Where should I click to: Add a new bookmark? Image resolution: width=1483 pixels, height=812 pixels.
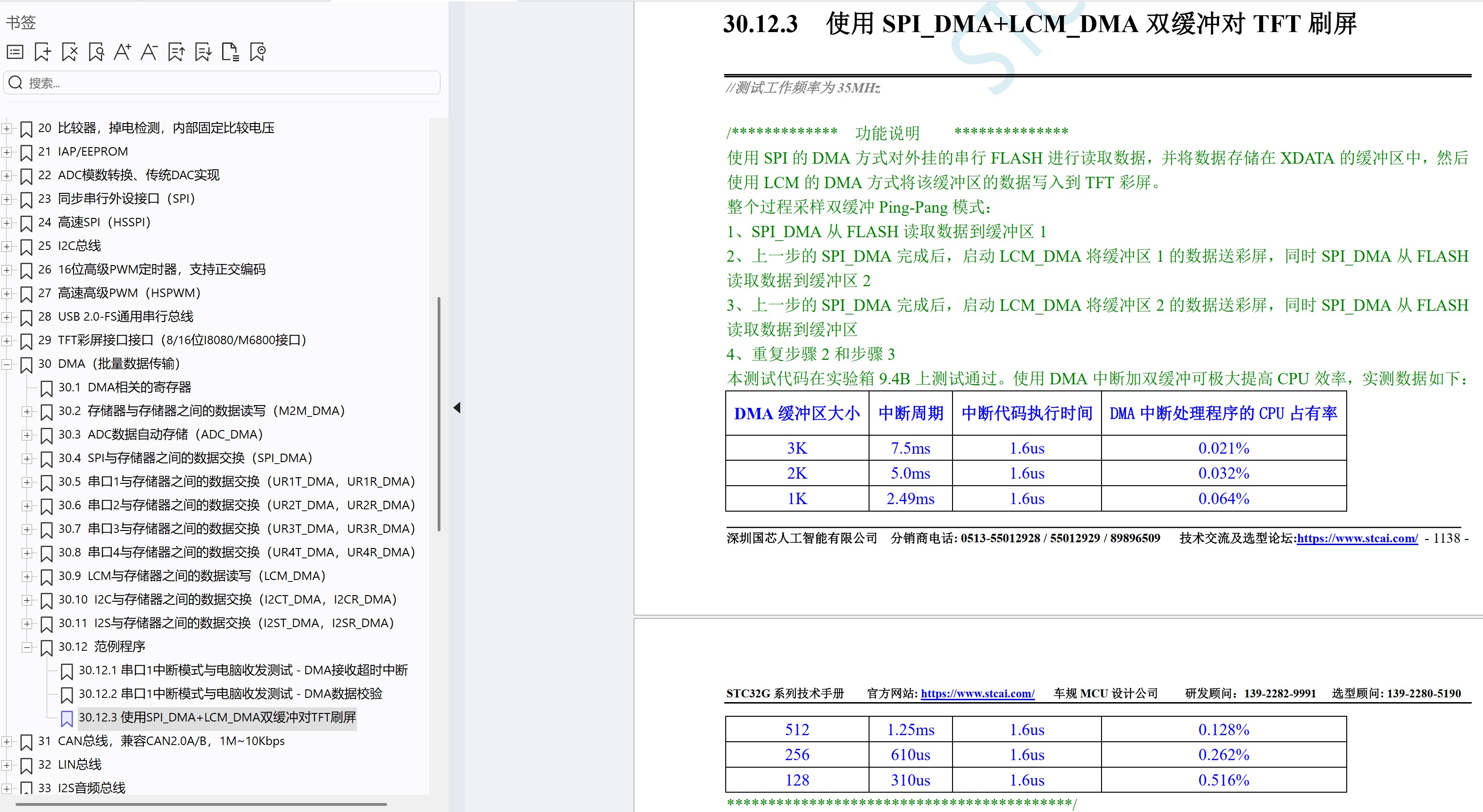tap(42, 52)
